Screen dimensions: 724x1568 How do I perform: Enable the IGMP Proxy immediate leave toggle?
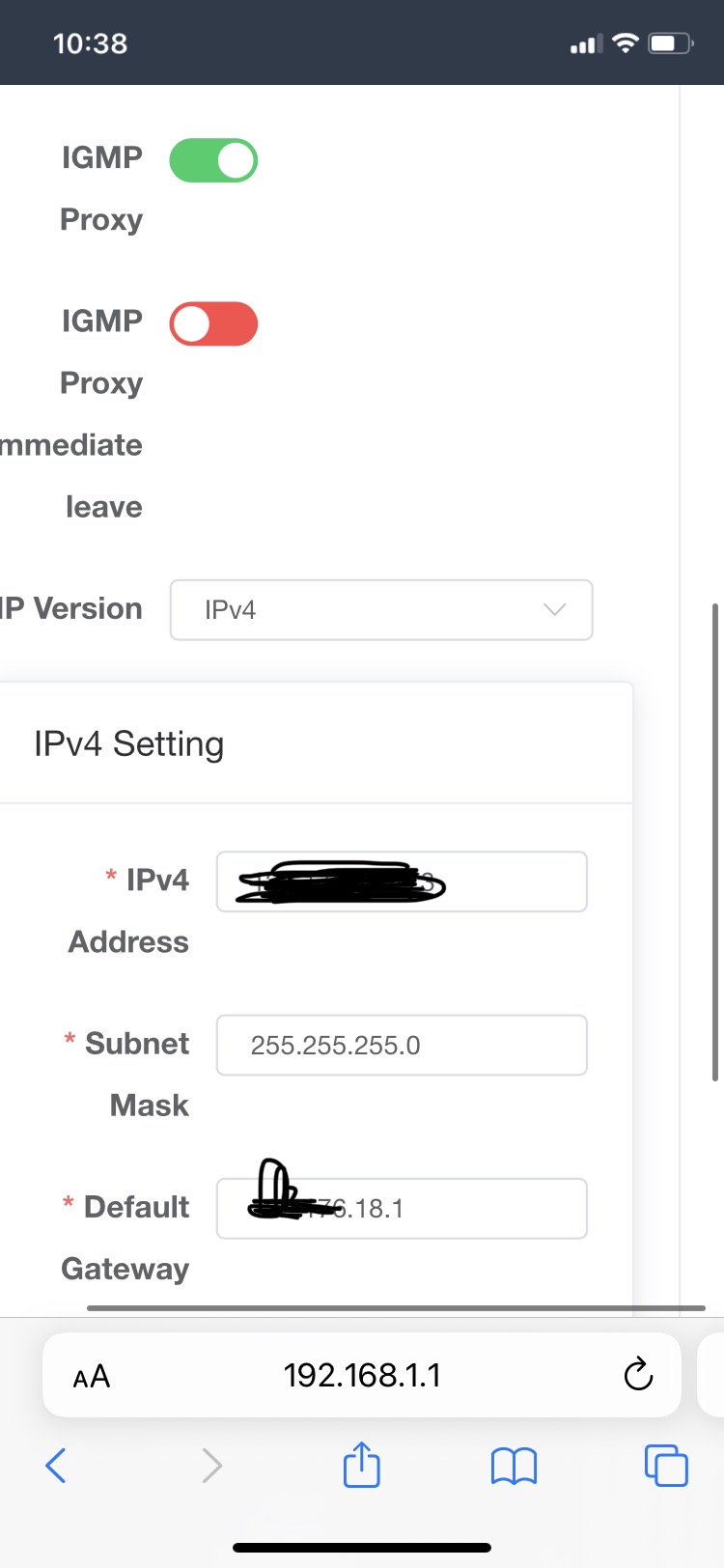click(x=213, y=323)
